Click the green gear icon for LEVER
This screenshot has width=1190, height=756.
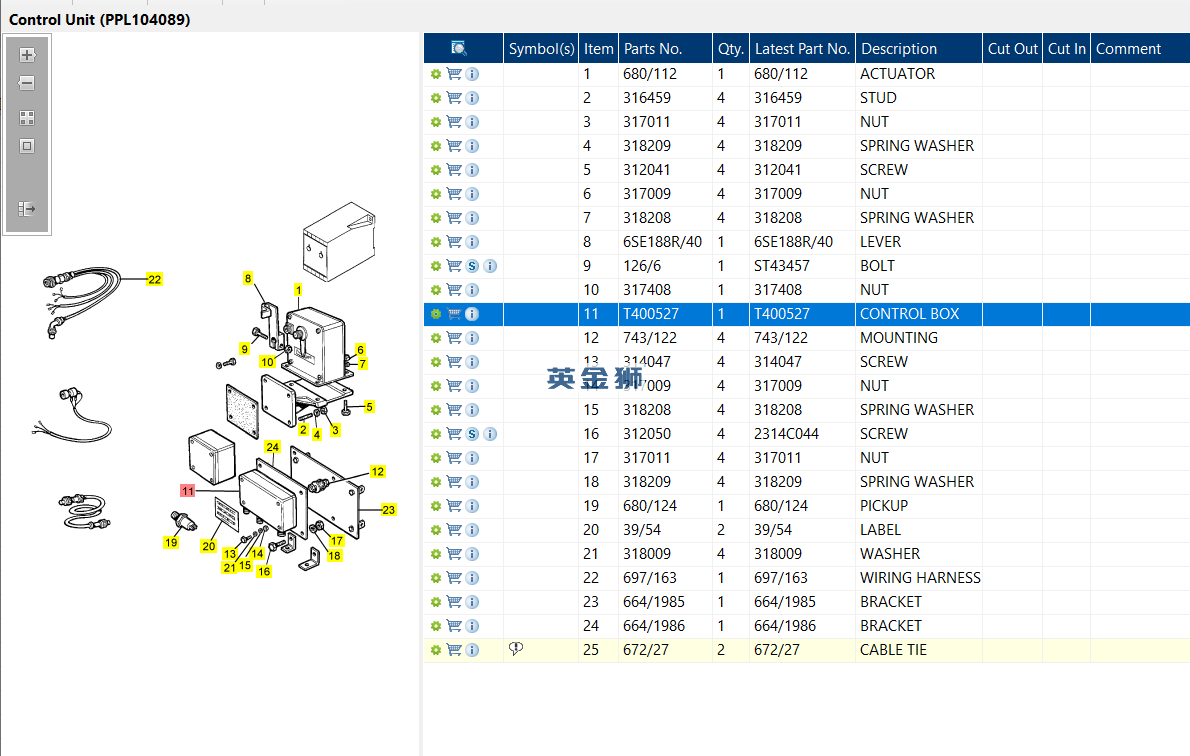pyautogui.click(x=436, y=242)
